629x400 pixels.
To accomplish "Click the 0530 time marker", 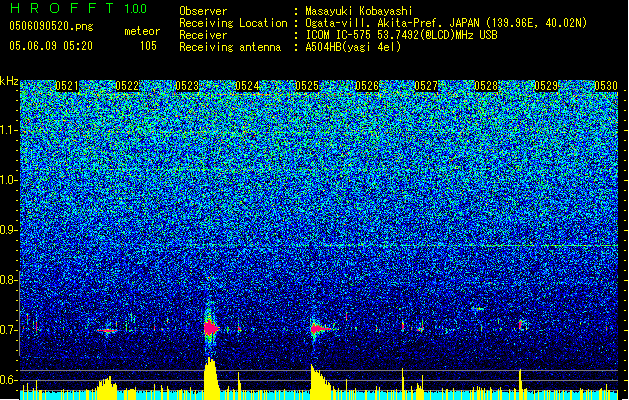I will click(606, 86).
